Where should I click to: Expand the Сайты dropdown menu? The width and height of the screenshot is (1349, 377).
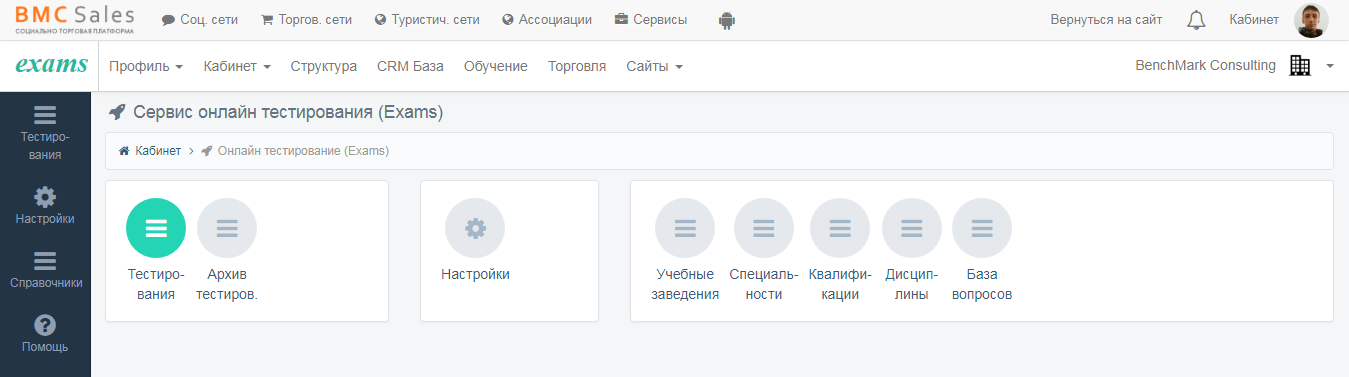[655, 66]
